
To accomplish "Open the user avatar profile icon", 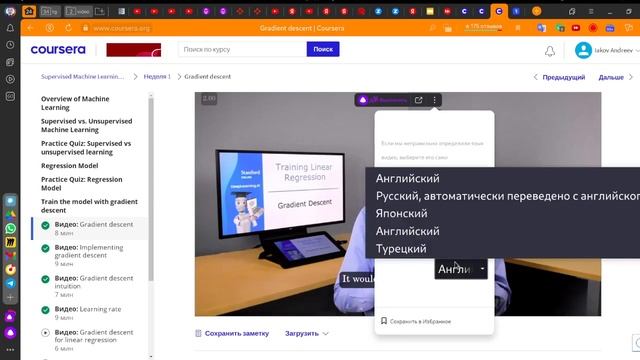I will point(583,50).
